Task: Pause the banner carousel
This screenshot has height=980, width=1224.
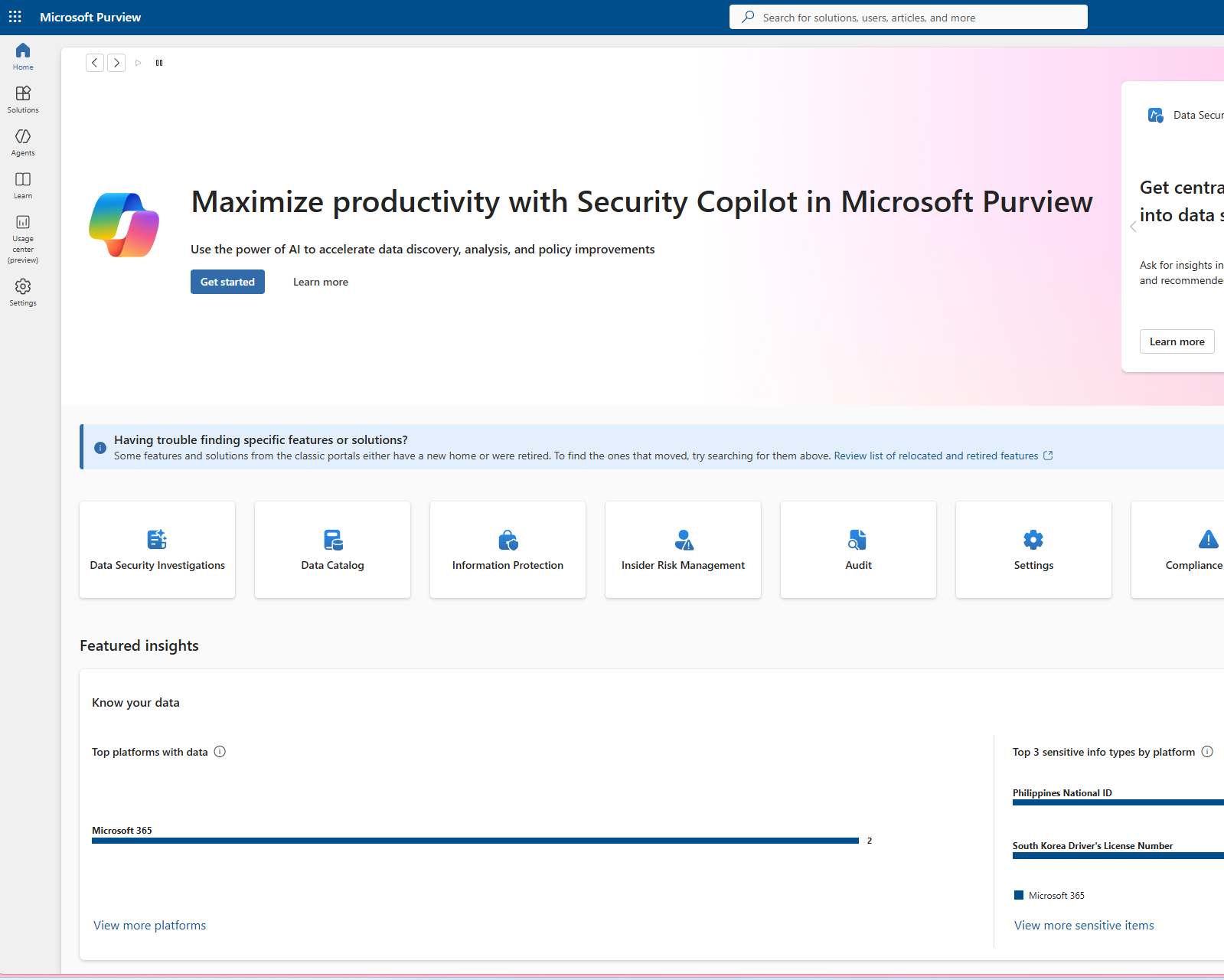Action: (159, 63)
